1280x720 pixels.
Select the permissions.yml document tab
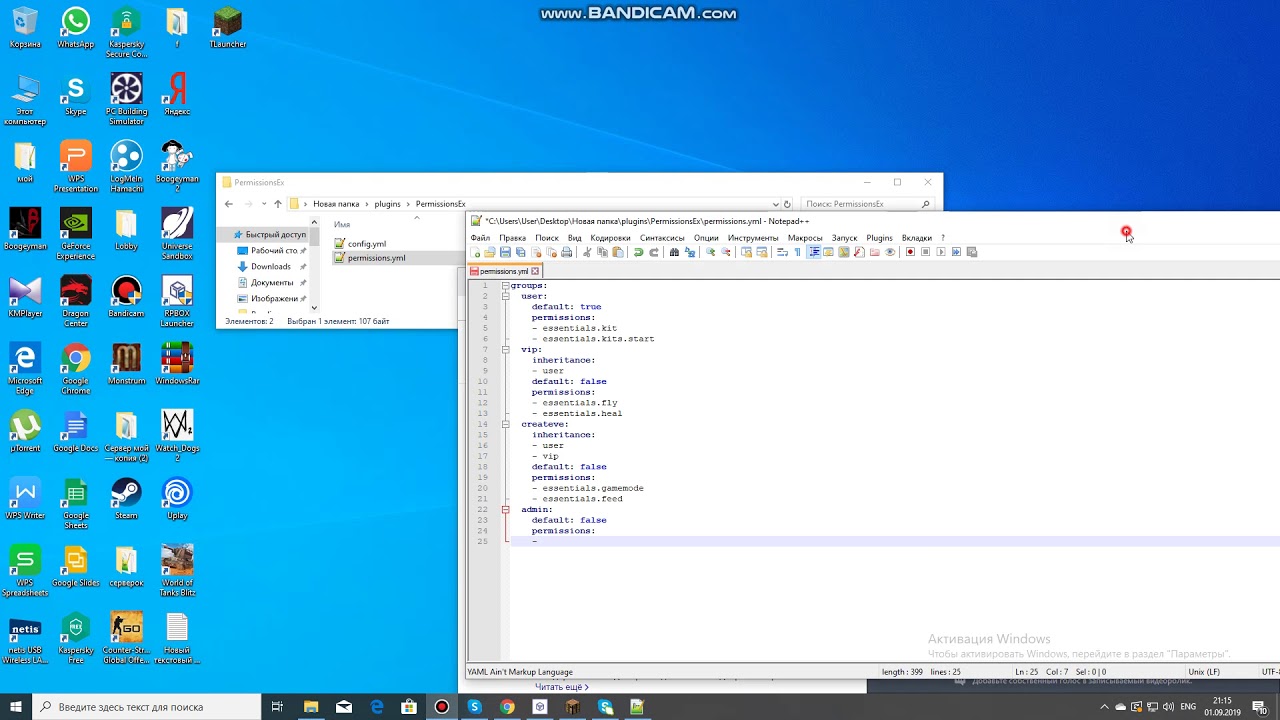505,271
